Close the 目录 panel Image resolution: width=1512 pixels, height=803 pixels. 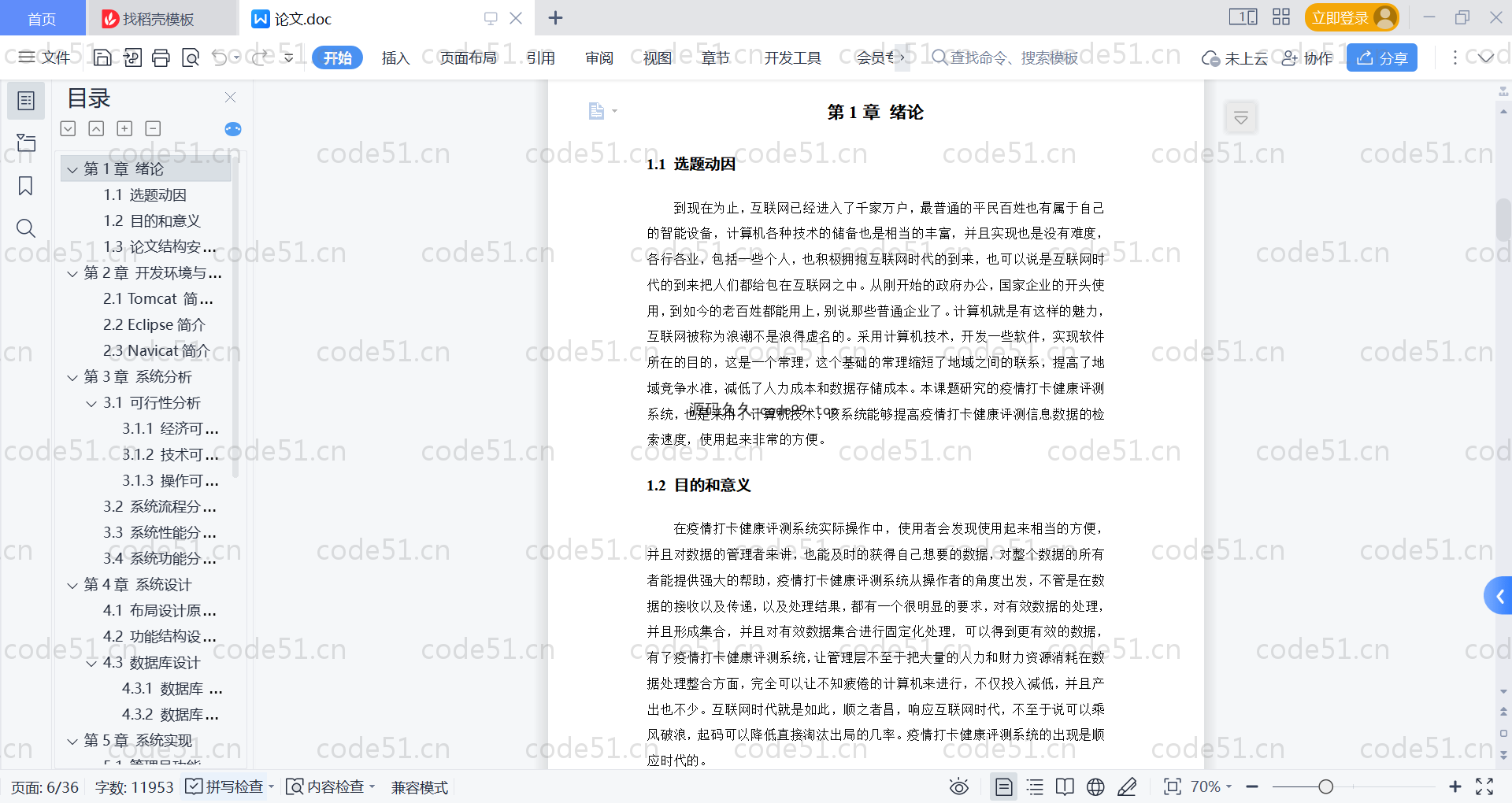230,97
